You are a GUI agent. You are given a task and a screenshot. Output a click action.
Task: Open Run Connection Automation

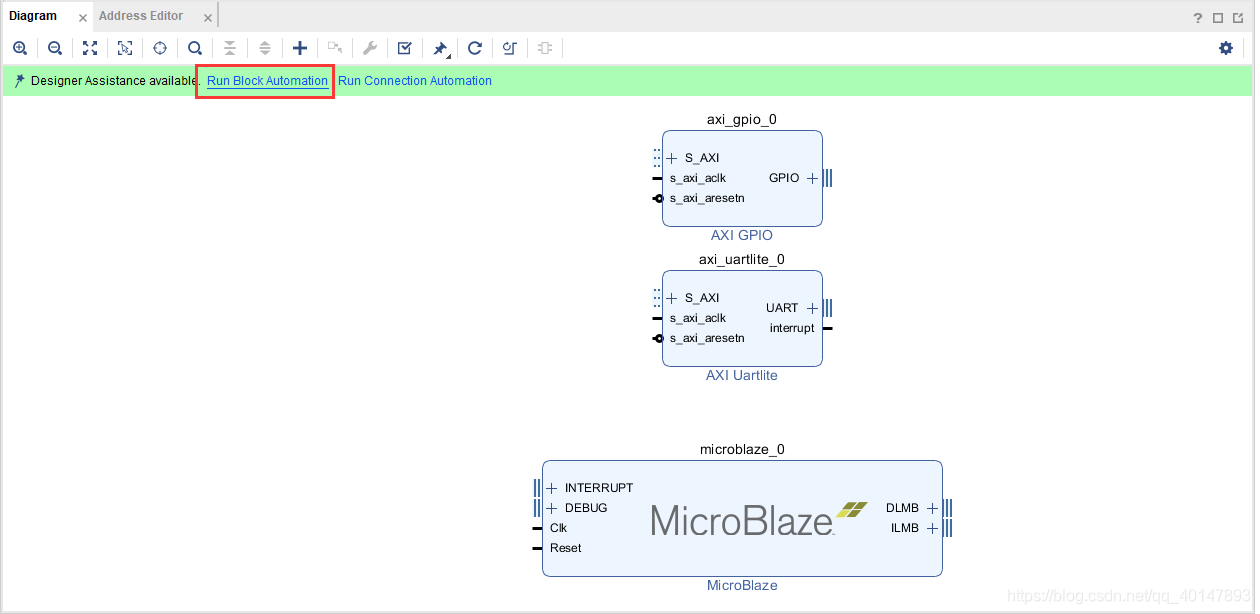pyautogui.click(x=415, y=80)
